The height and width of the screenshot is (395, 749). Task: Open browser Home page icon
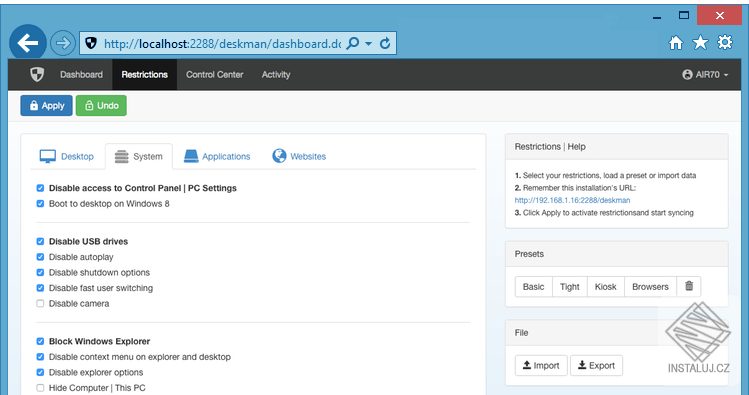pyautogui.click(x=675, y=43)
